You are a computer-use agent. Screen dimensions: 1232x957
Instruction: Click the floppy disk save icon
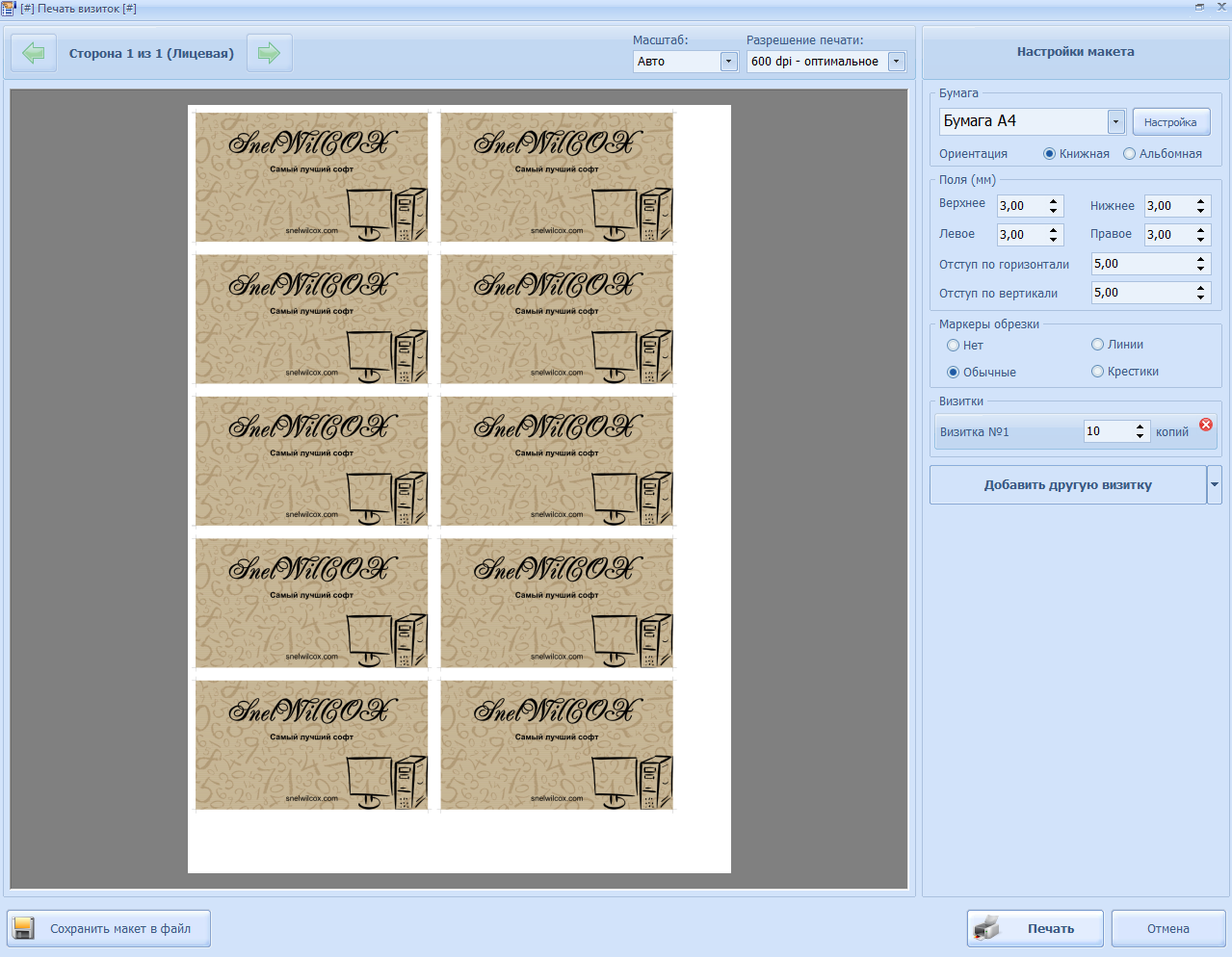click(x=24, y=928)
